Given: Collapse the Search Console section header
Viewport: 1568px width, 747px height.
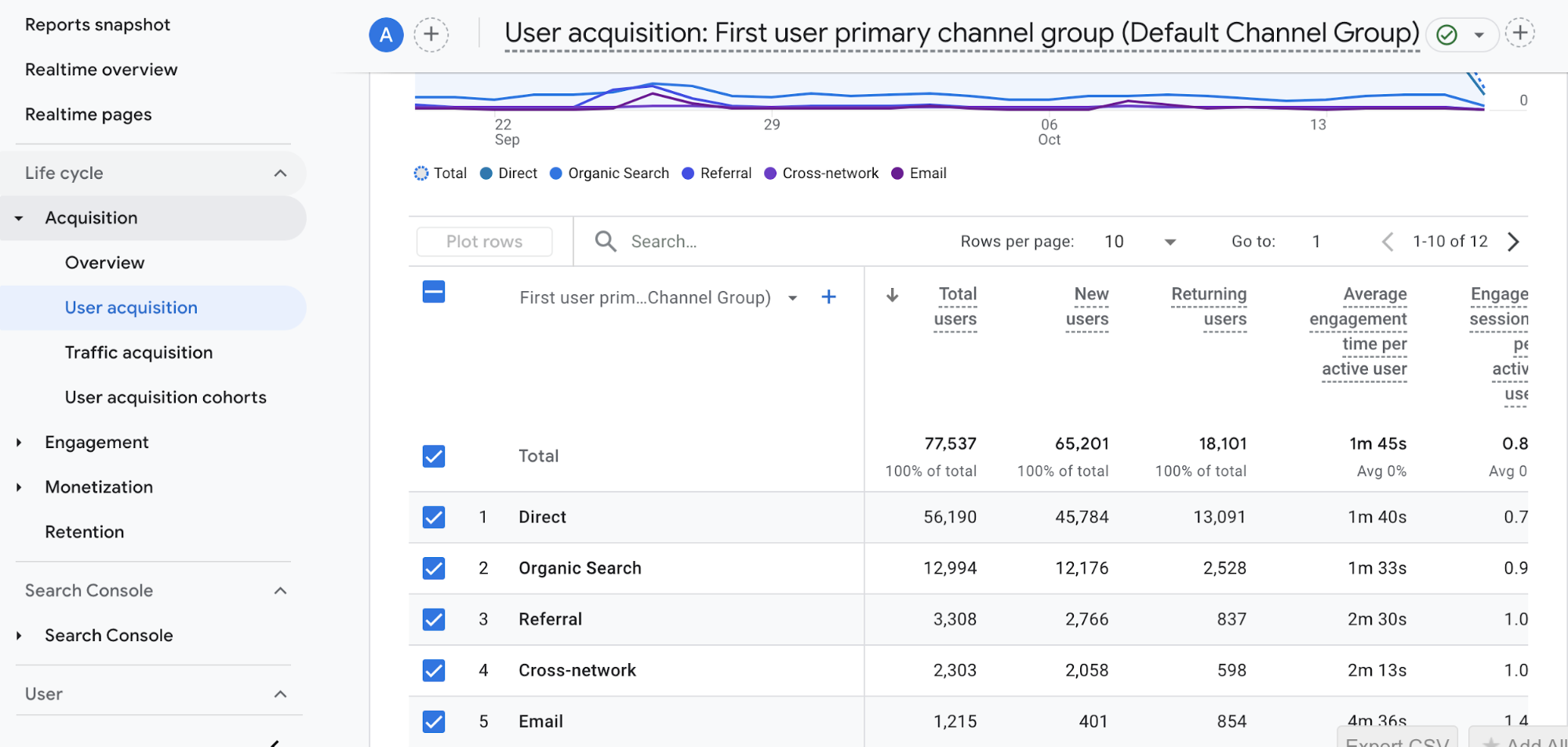Looking at the screenshot, I should [280, 591].
